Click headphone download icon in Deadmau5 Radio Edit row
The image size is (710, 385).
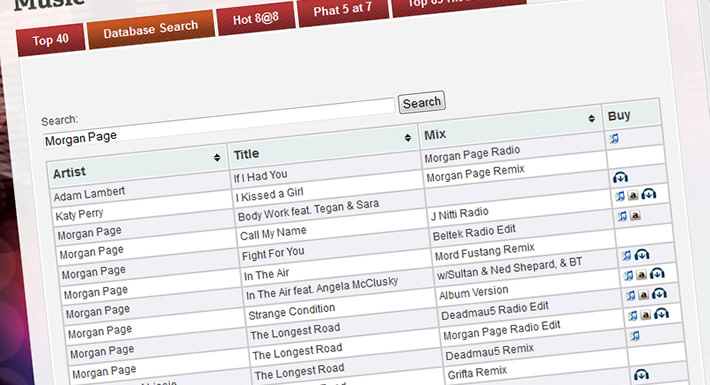pyautogui.click(x=659, y=293)
